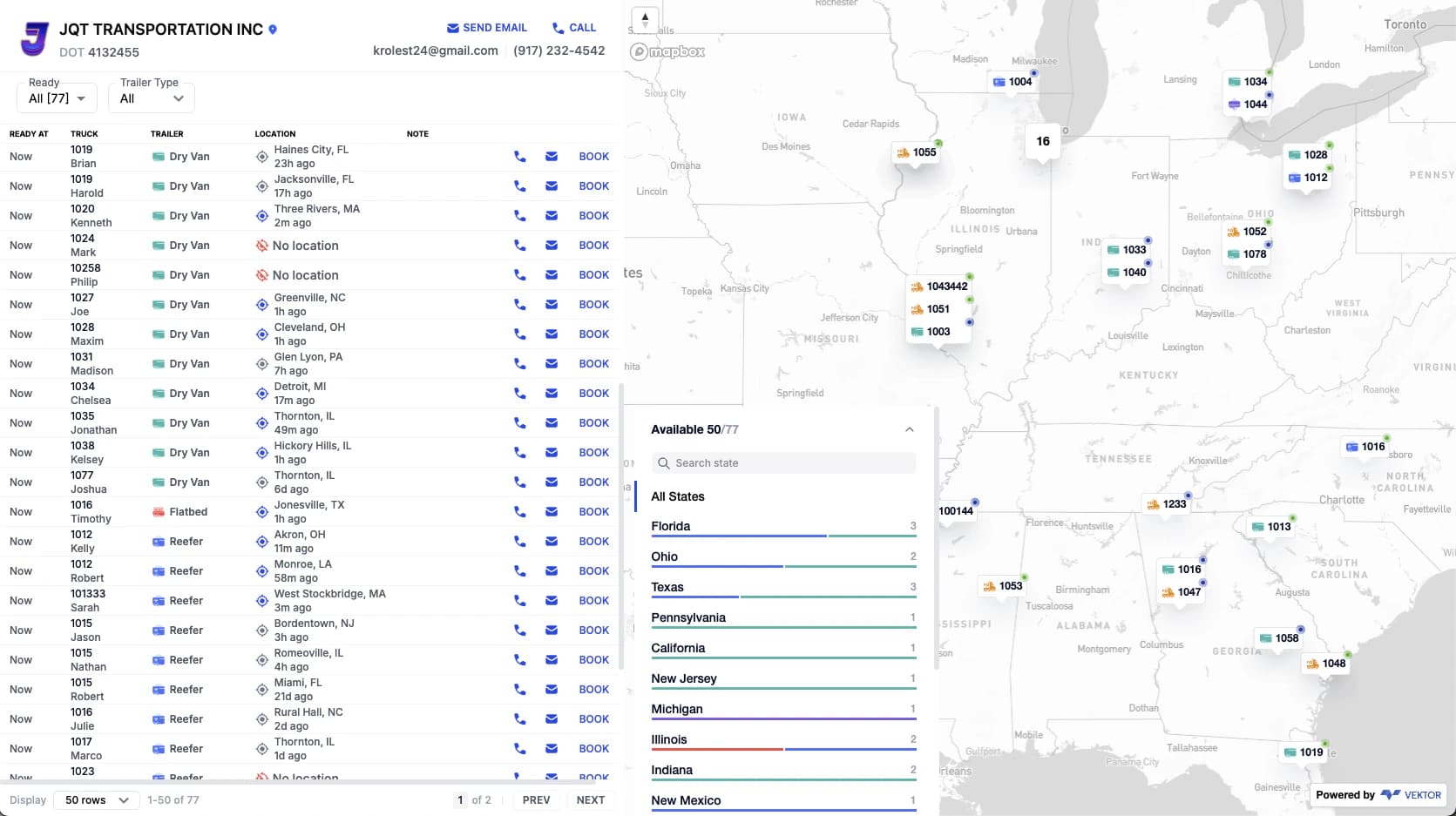Filter the list by Florida

[x=783, y=527]
